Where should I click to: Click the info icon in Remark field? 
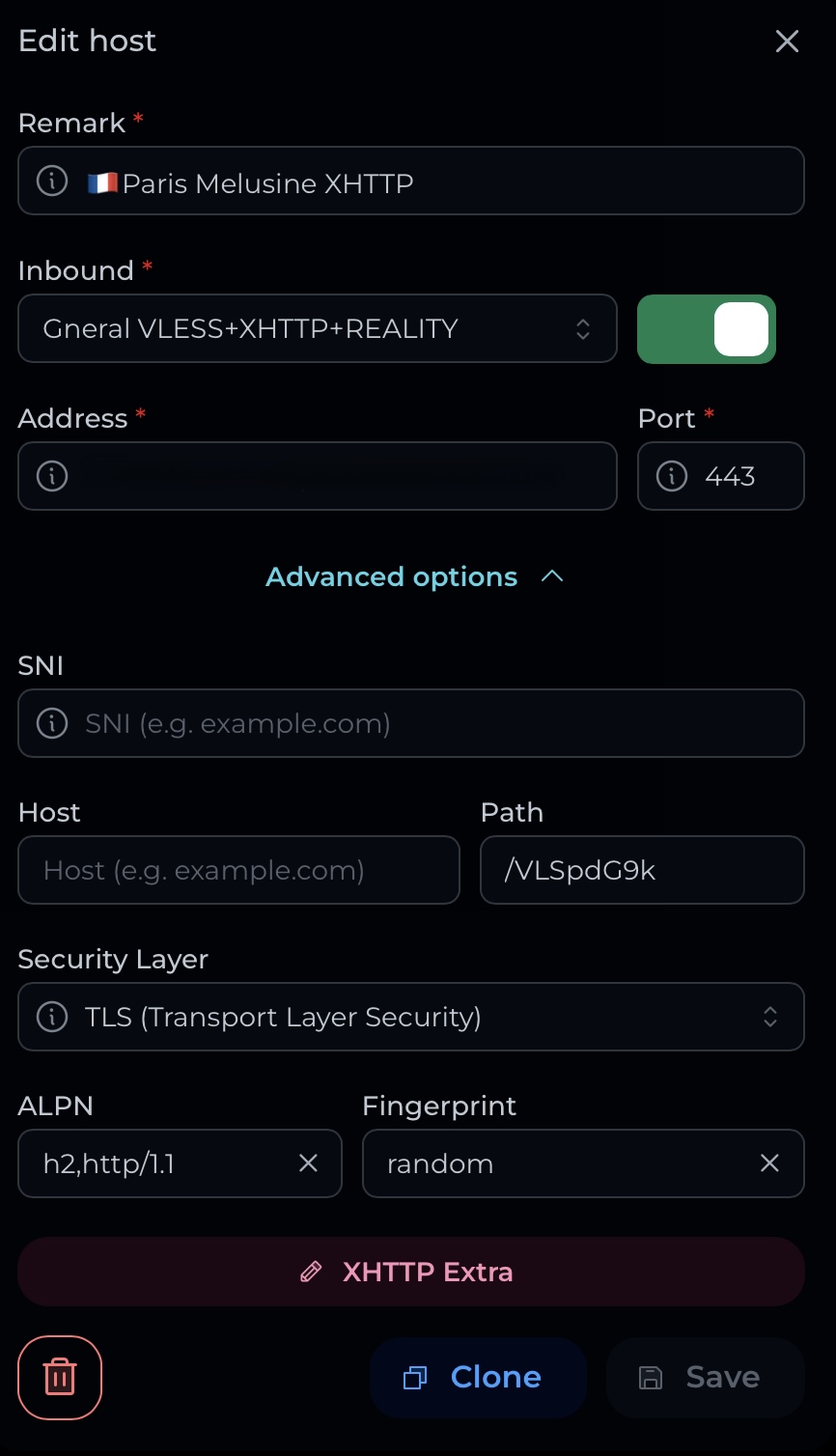pyautogui.click(x=52, y=181)
